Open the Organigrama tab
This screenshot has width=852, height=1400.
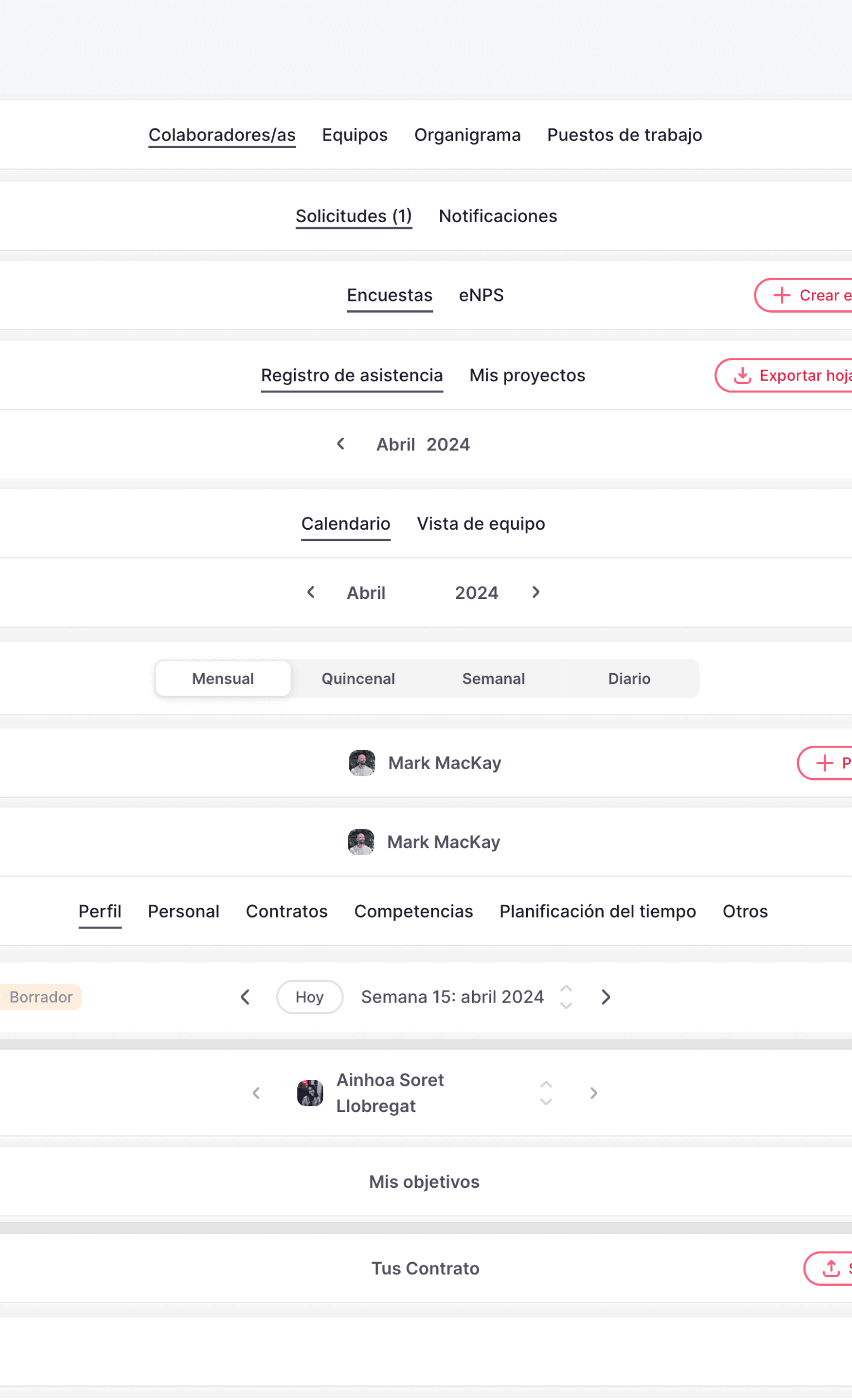(x=468, y=135)
